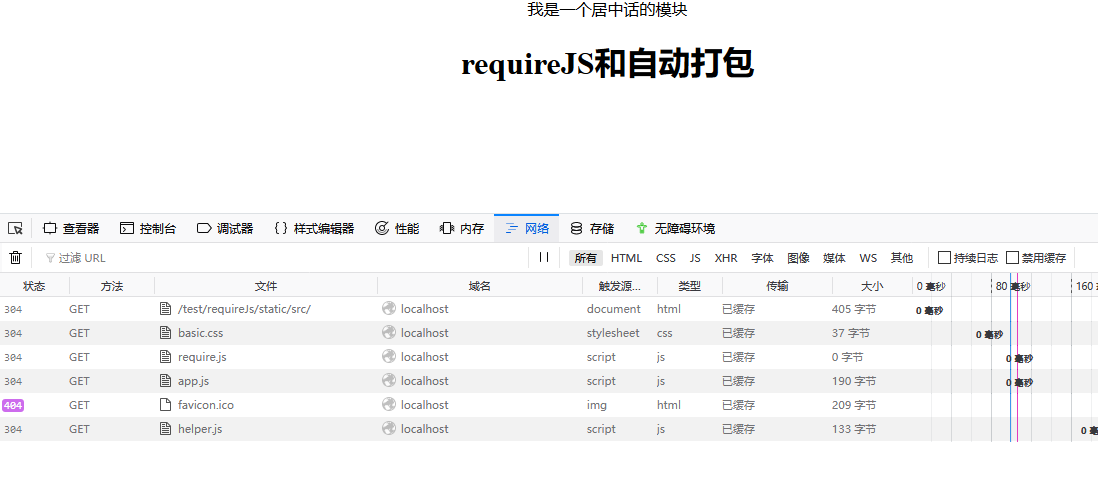Viewport: 1098px width, 477px height.
Task: Click globe icon in helper.js row
Action: click(x=389, y=429)
